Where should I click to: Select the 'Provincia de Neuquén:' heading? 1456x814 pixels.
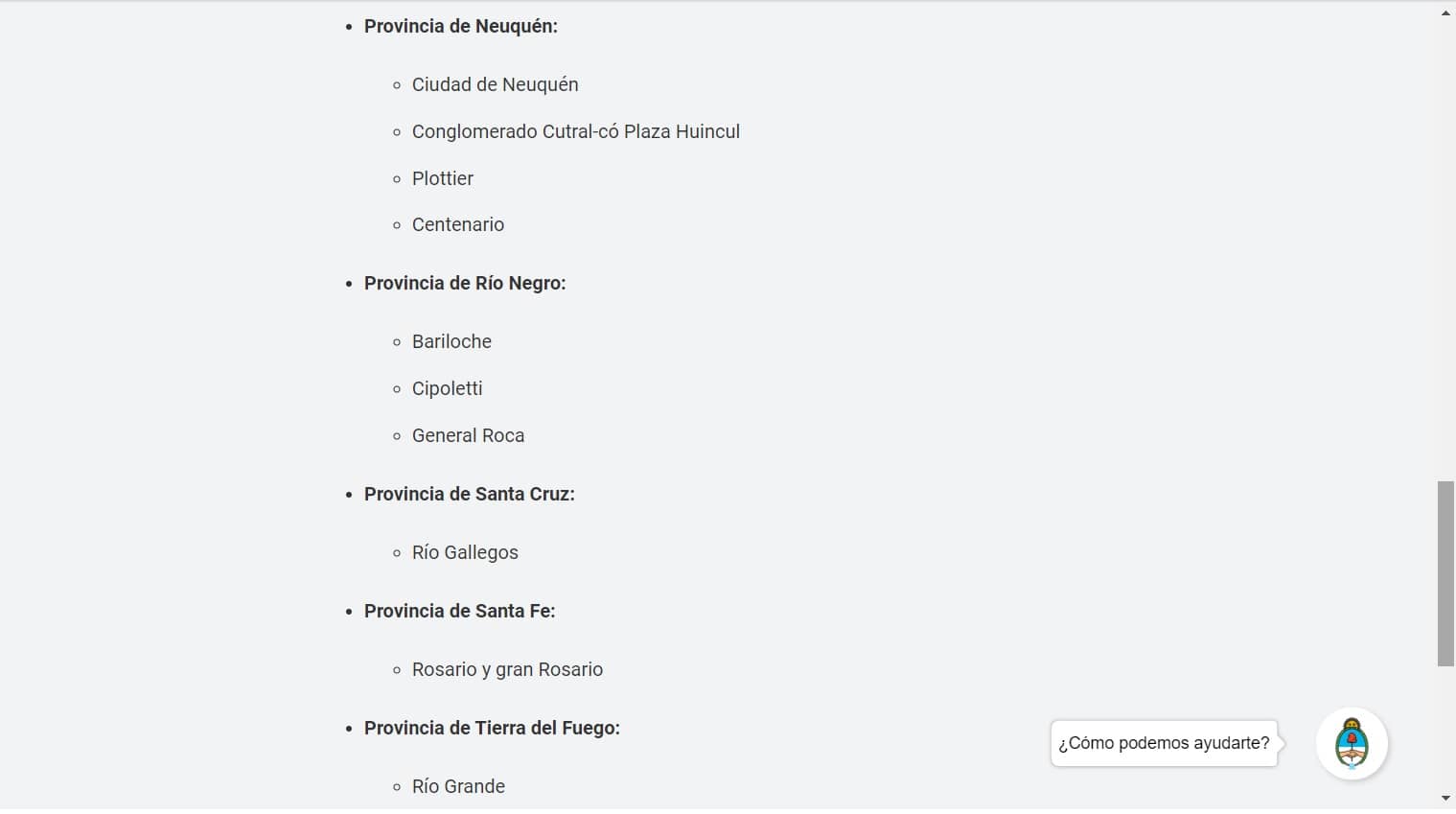coord(461,27)
